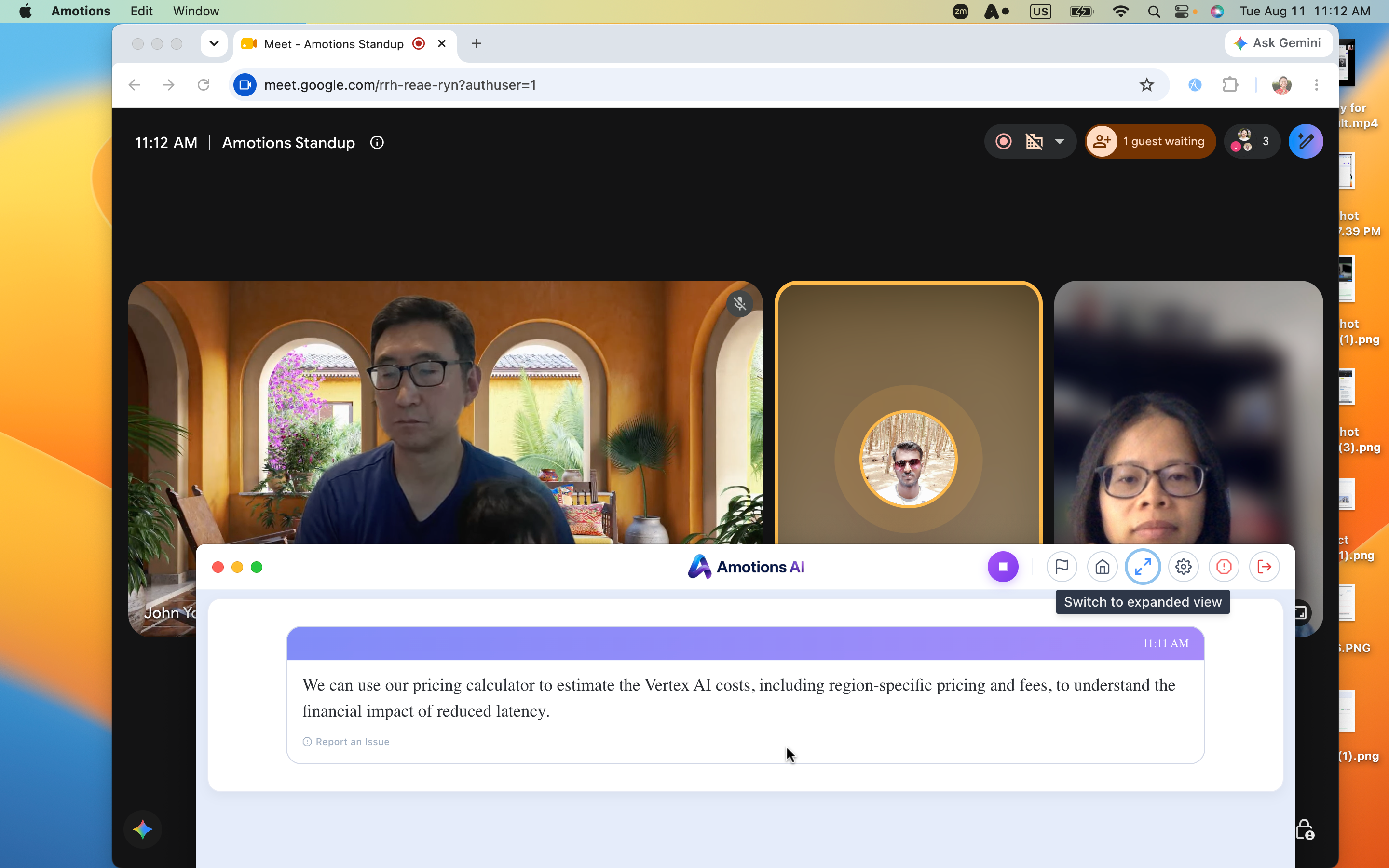Image resolution: width=1389 pixels, height=868 pixels.
Task: Open Spotlight search
Action: [1154, 11]
